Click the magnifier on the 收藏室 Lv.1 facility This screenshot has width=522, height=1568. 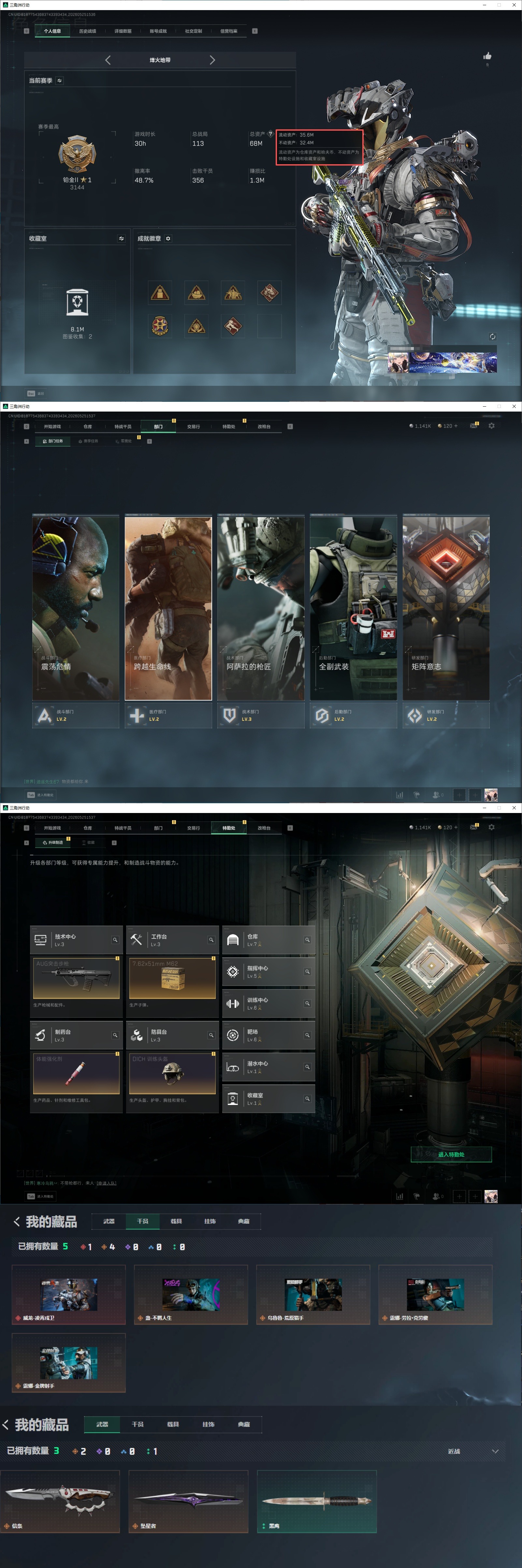[307, 1098]
